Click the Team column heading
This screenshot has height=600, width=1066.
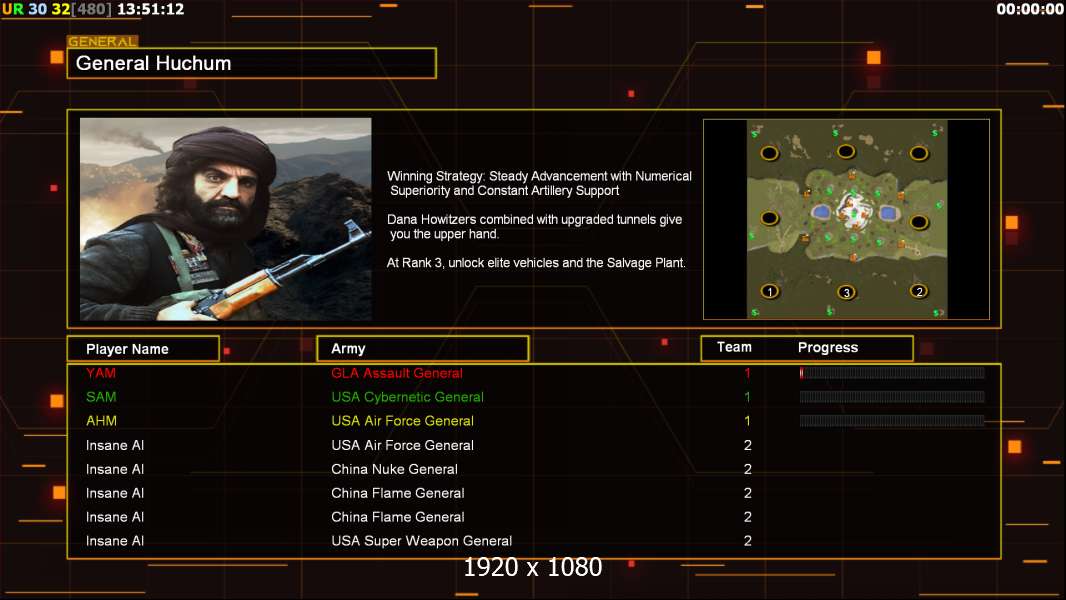point(734,347)
